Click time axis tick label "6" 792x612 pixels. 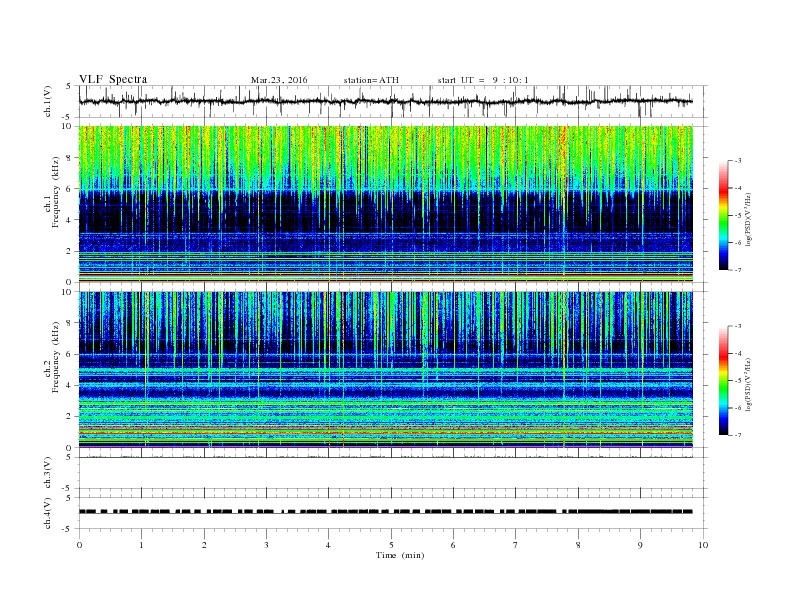[x=453, y=545]
